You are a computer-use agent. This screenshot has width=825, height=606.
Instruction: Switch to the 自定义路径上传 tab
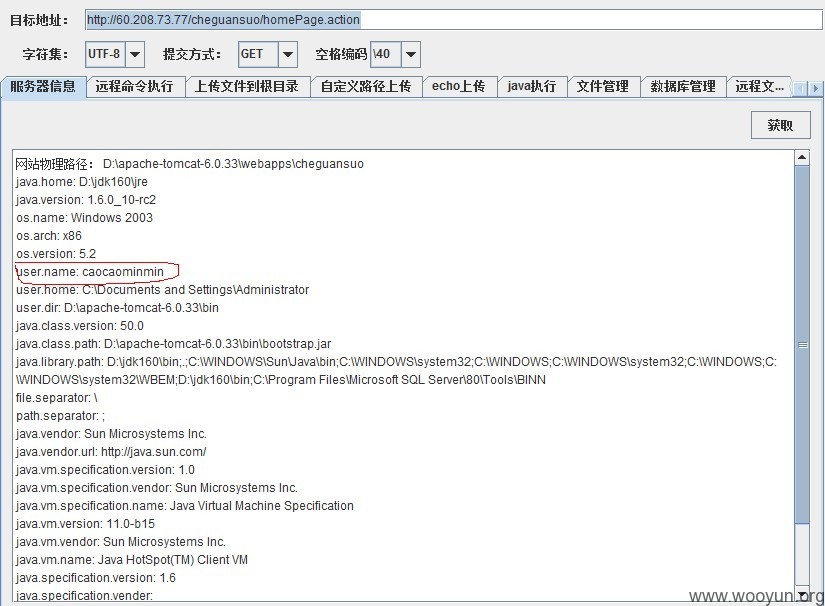(366, 86)
